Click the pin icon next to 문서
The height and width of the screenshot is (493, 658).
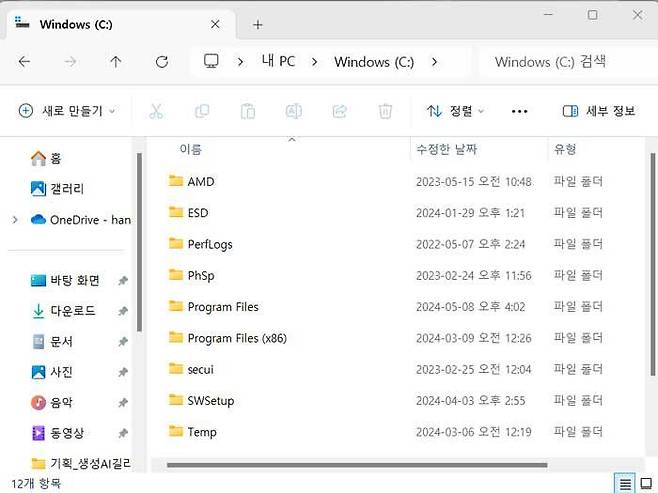[123, 342]
